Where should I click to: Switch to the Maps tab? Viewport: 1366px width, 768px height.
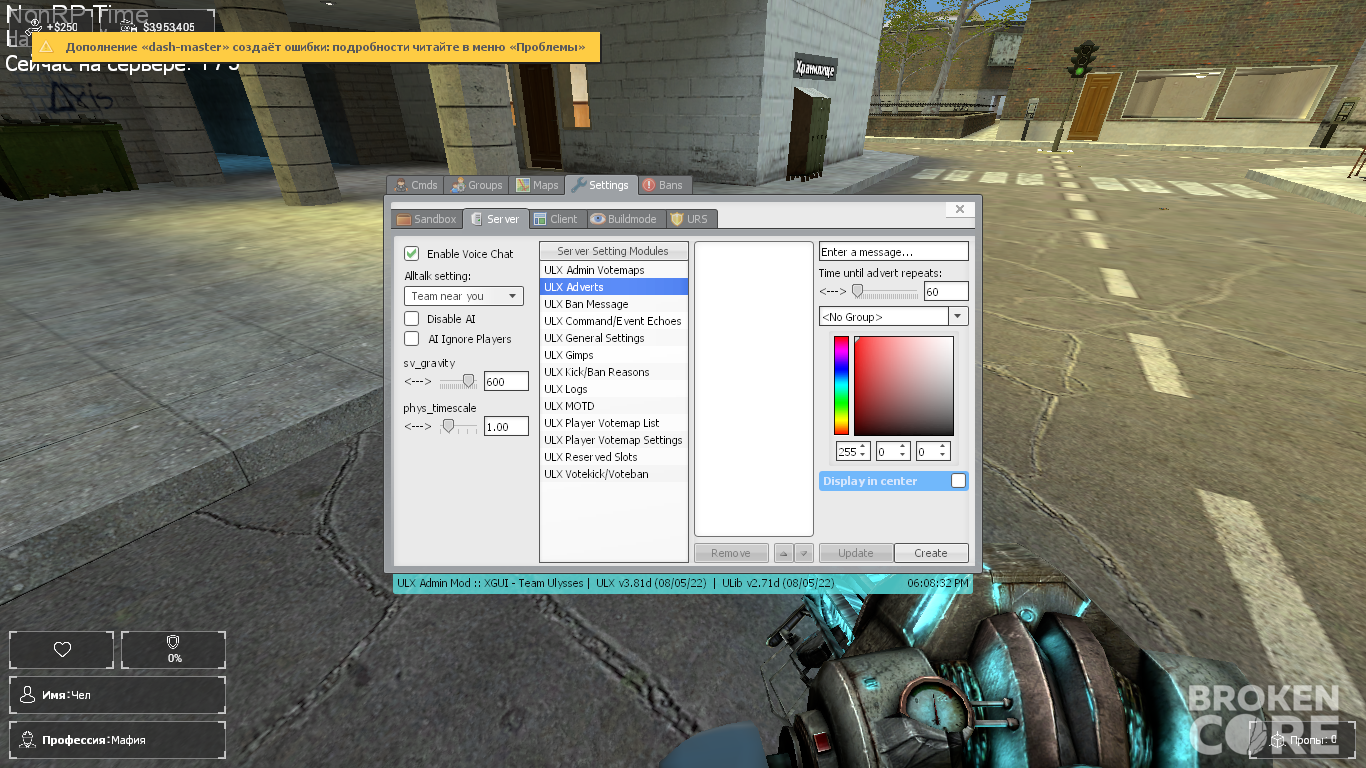[537, 185]
